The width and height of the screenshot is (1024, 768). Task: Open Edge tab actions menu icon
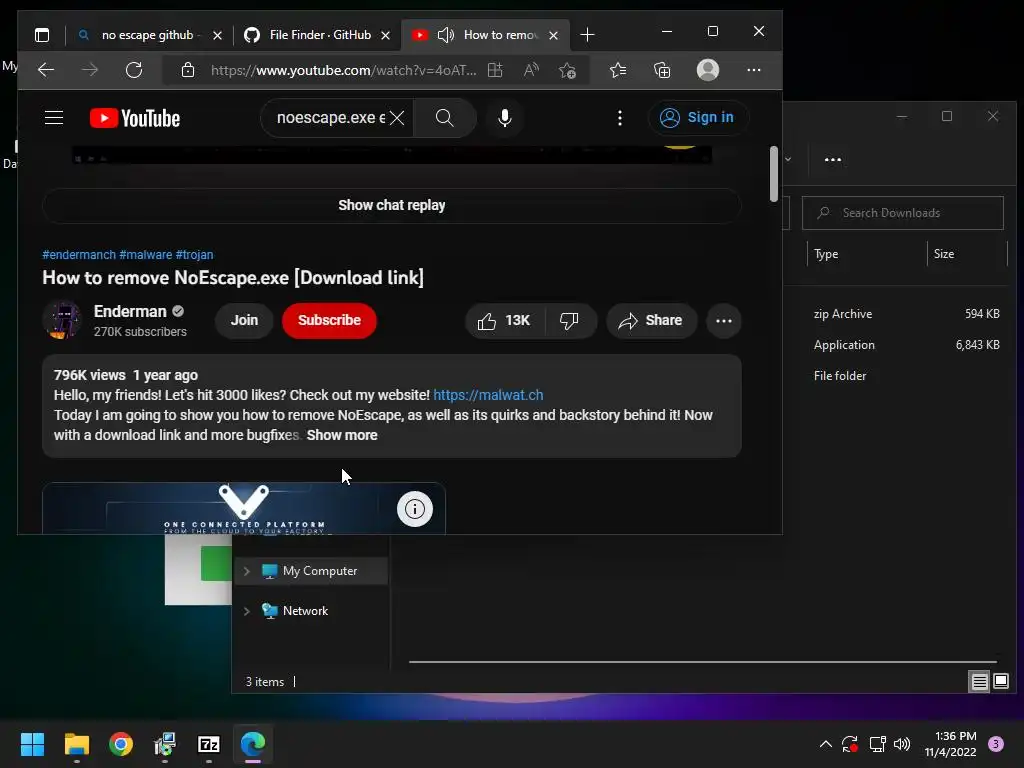[x=42, y=35]
